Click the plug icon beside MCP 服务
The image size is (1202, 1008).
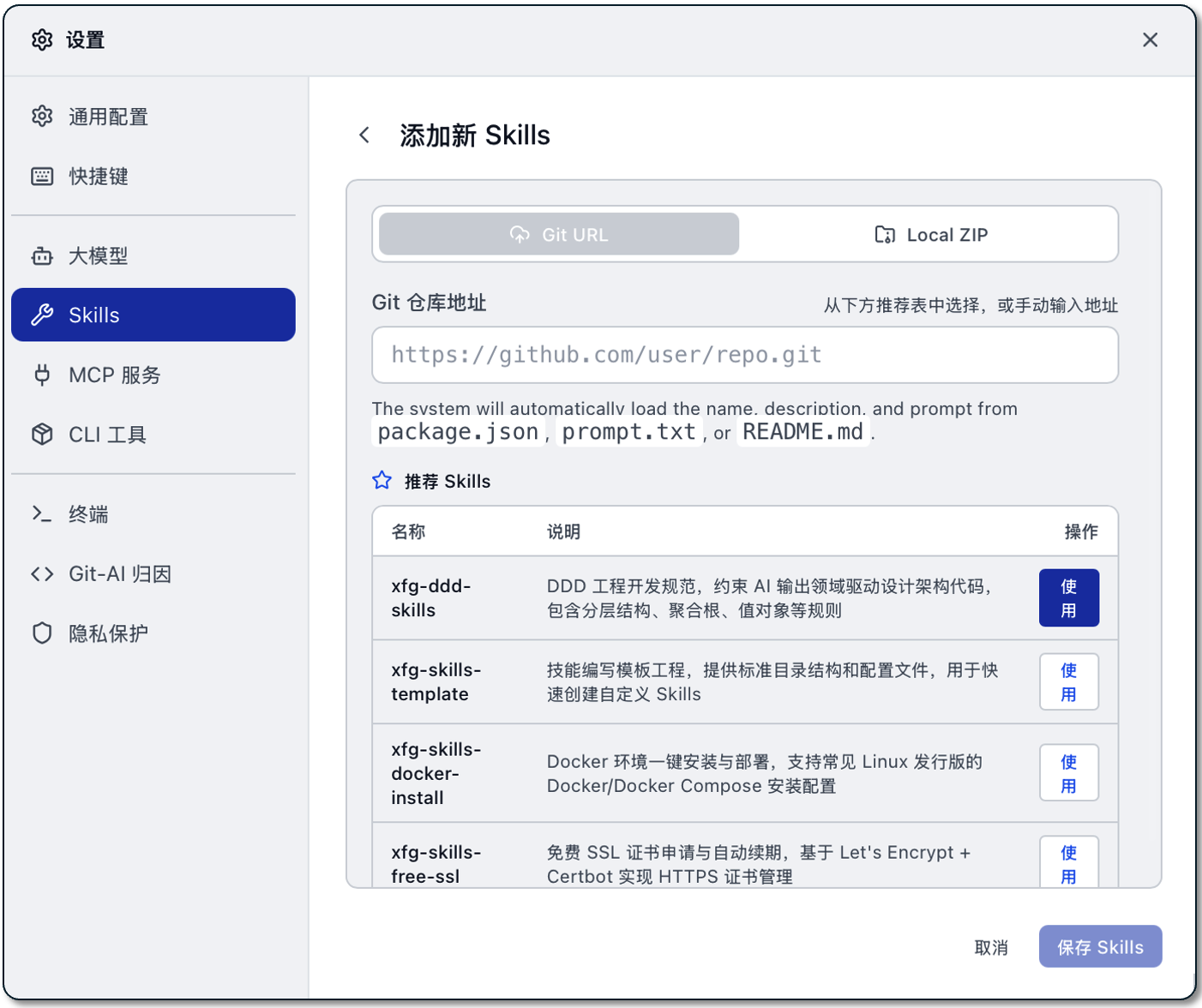click(42, 375)
